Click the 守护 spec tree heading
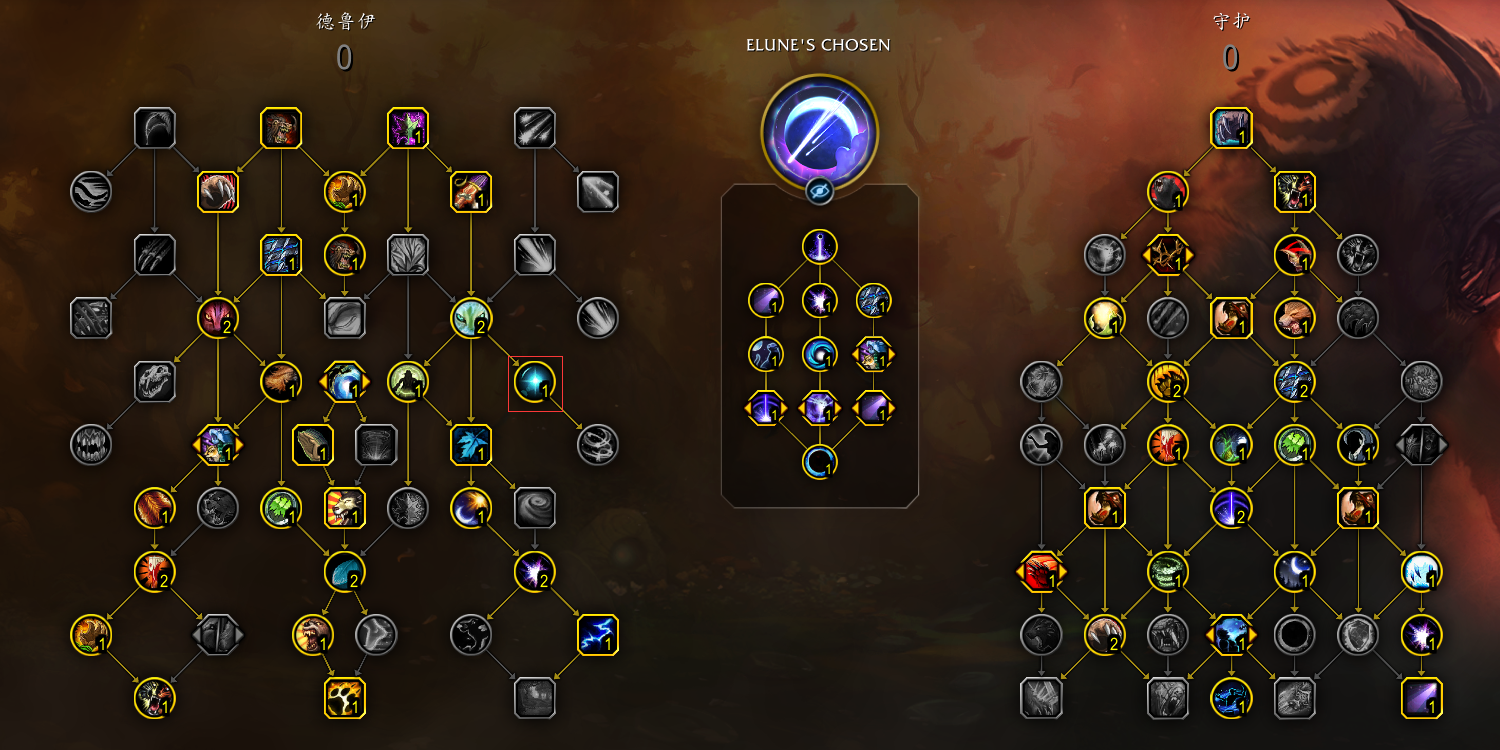This screenshot has height=750, width=1500. (x=1231, y=22)
